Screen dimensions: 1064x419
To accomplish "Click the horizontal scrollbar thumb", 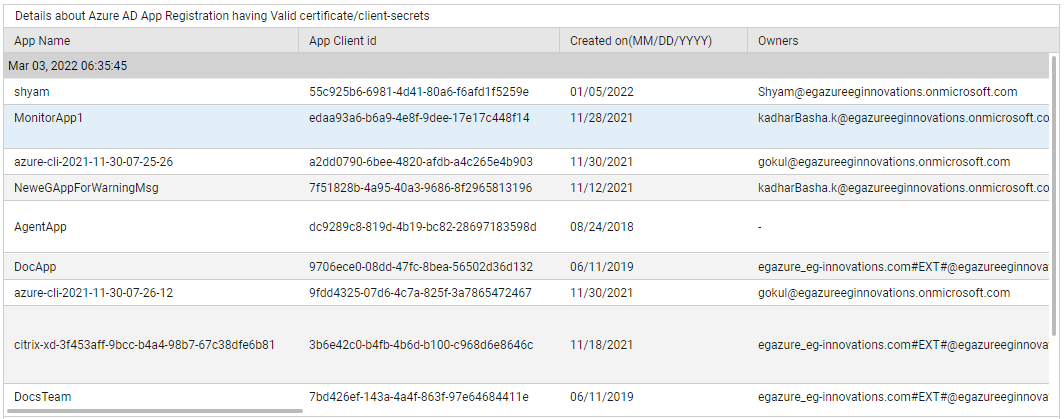I will (x=153, y=412).
